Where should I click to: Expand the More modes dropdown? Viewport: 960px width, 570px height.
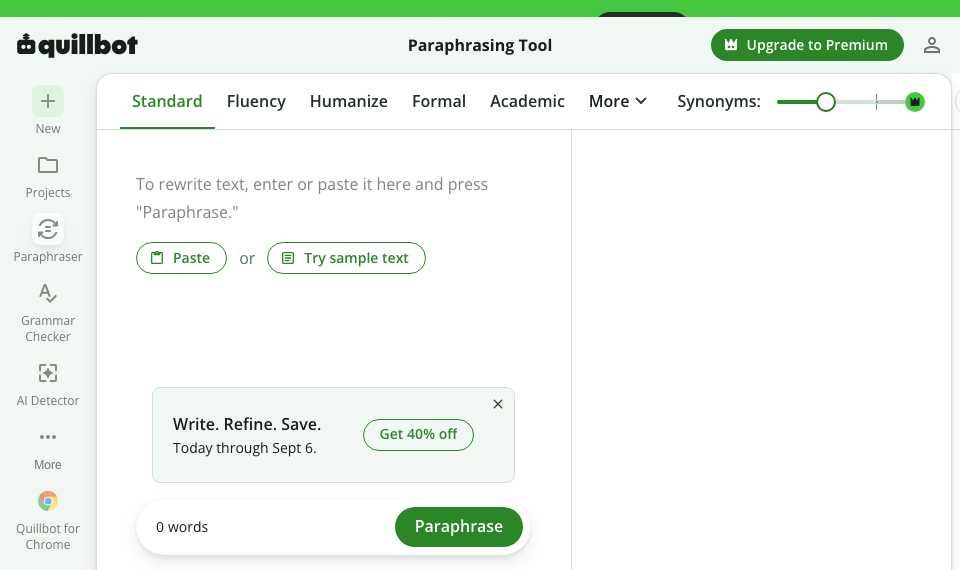618,101
